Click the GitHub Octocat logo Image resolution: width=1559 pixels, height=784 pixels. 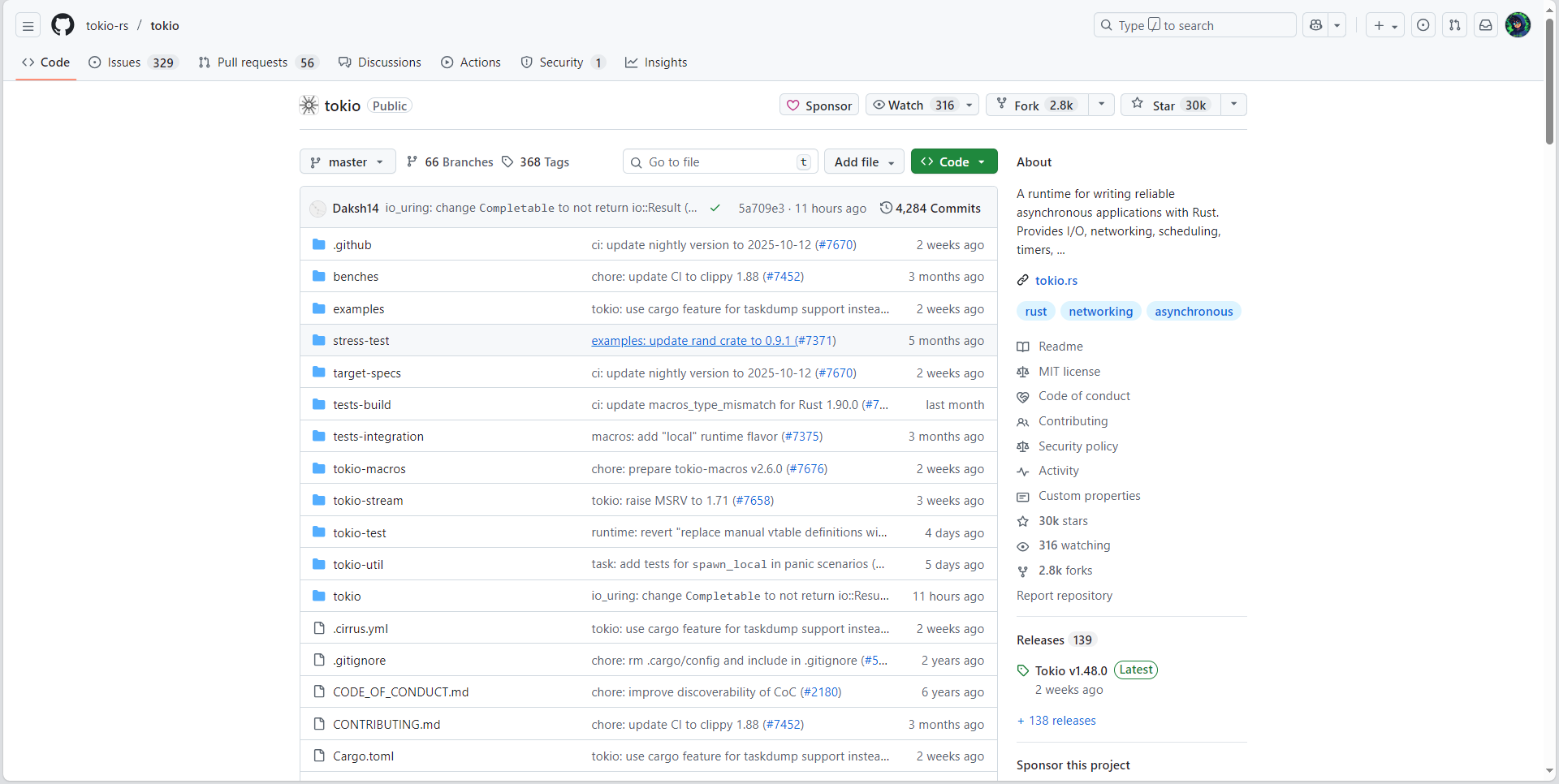pyautogui.click(x=63, y=25)
